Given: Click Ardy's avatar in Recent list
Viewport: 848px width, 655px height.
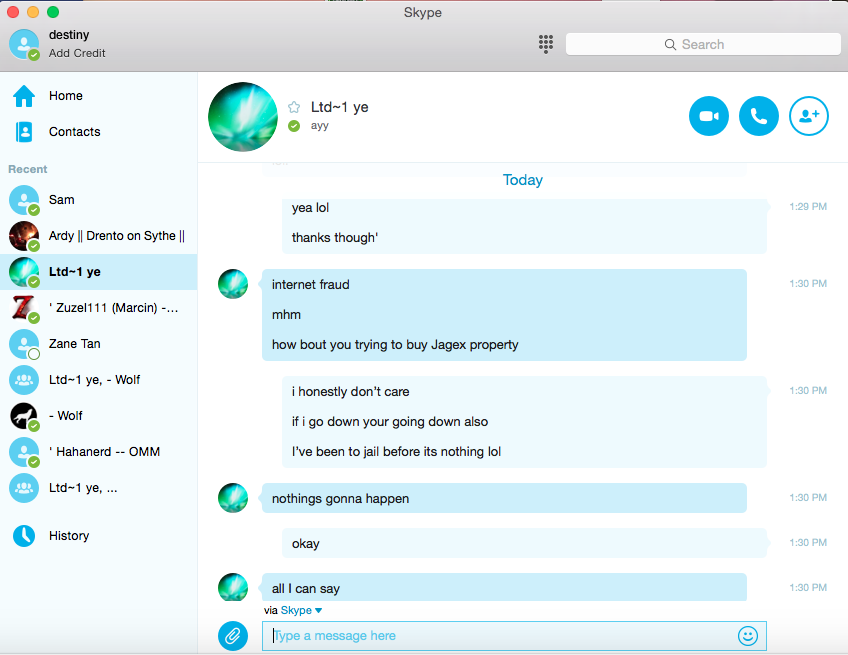Looking at the screenshot, I should 24,236.
